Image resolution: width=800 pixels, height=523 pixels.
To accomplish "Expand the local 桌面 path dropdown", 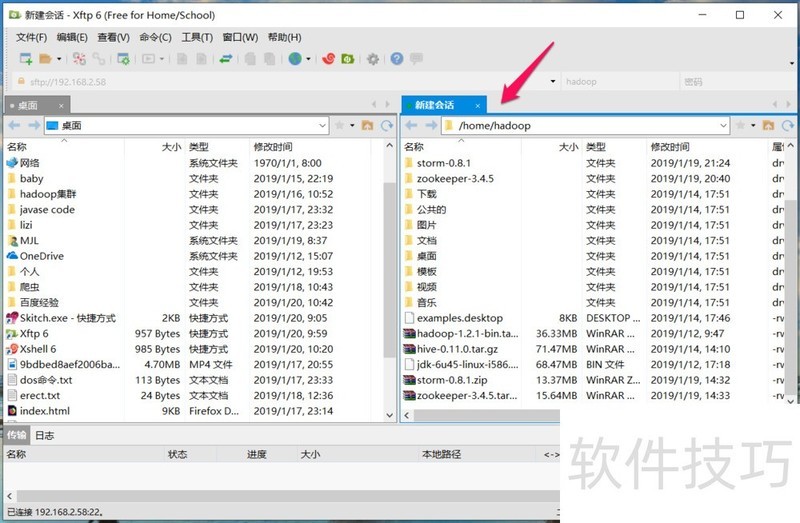I will pyautogui.click(x=322, y=125).
